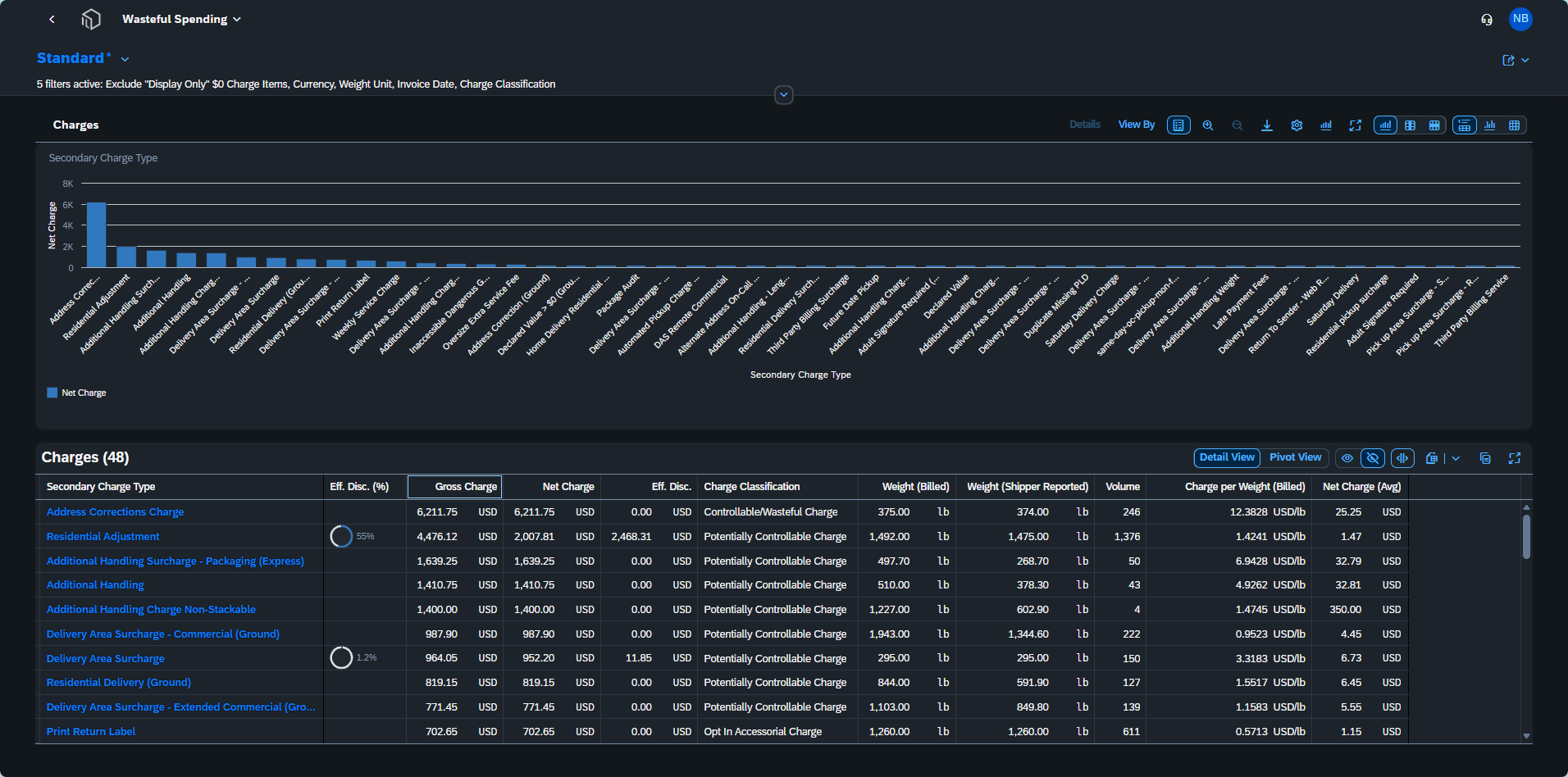The height and width of the screenshot is (777, 1568).
Task: Click the Residential Adjustment chart bar
Action: pos(126,257)
